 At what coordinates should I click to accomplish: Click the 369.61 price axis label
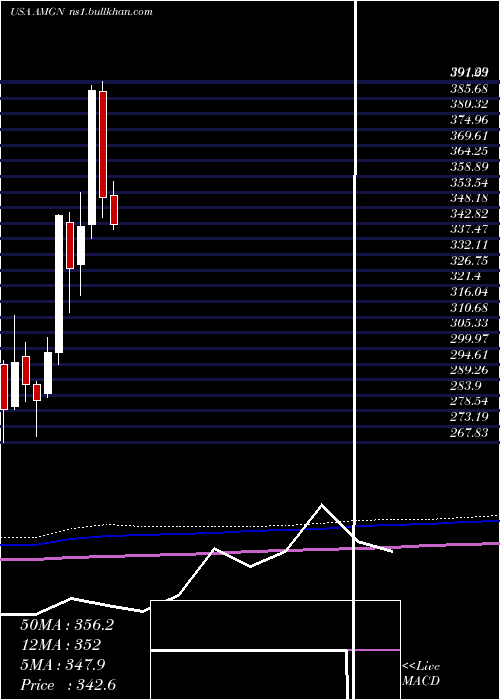click(x=469, y=135)
